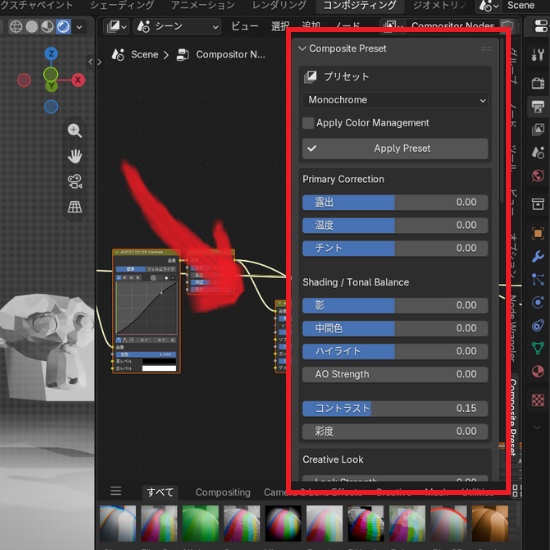Open the Object Data green triangle icon
The width and height of the screenshot is (550, 550).
point(538,348)
